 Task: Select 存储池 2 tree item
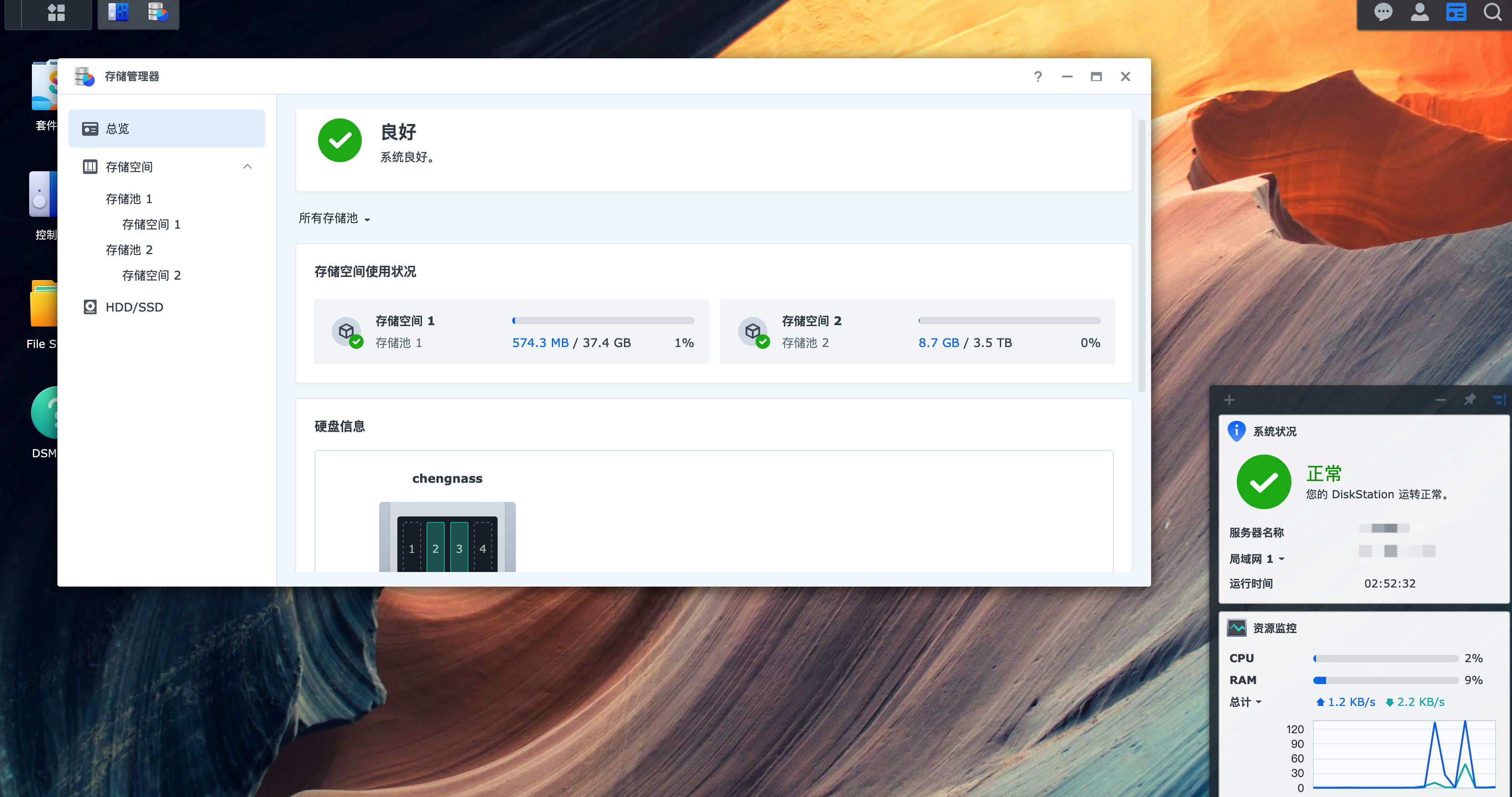point(129,250)
